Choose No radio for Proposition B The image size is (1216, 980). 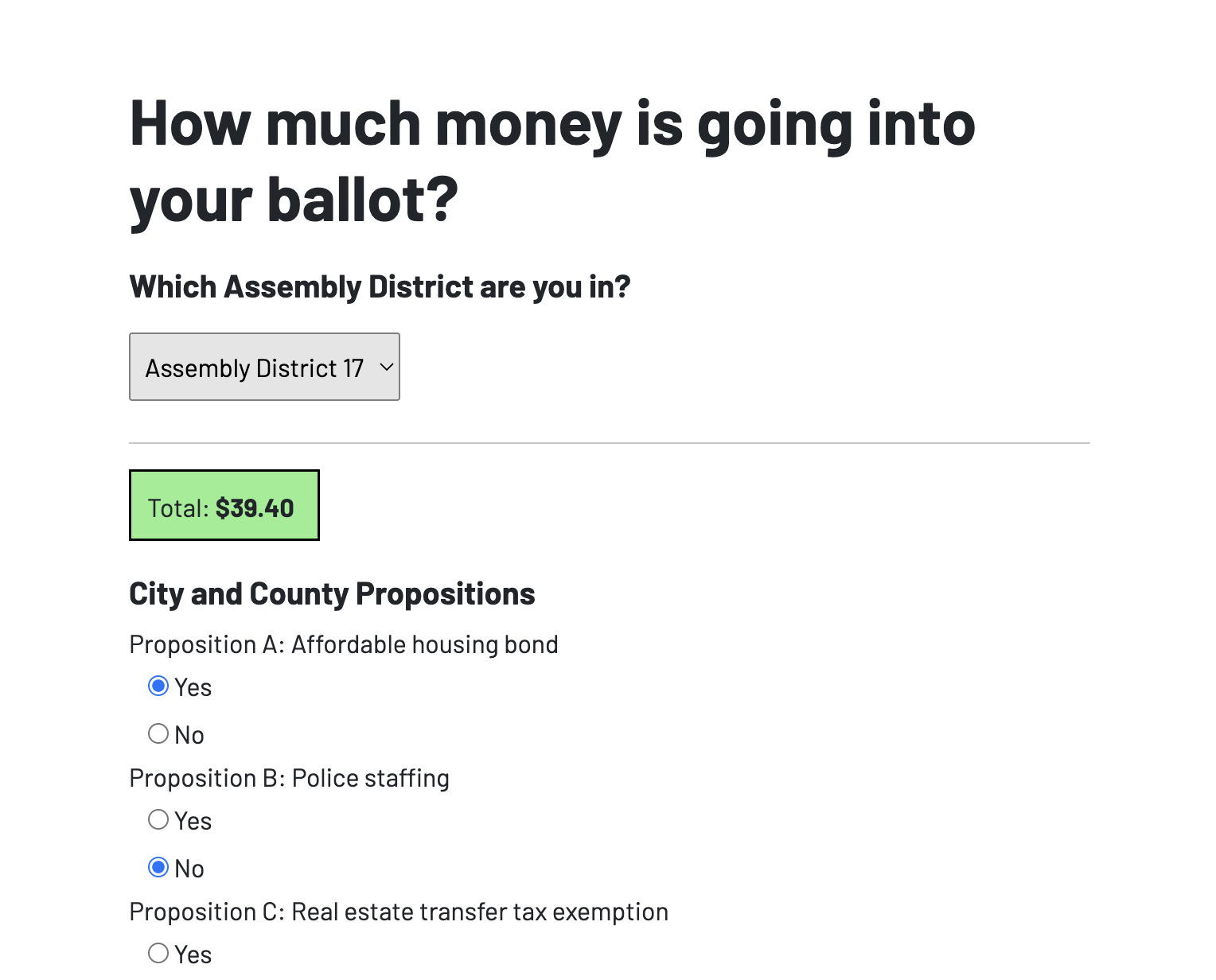tap(158, 867)
